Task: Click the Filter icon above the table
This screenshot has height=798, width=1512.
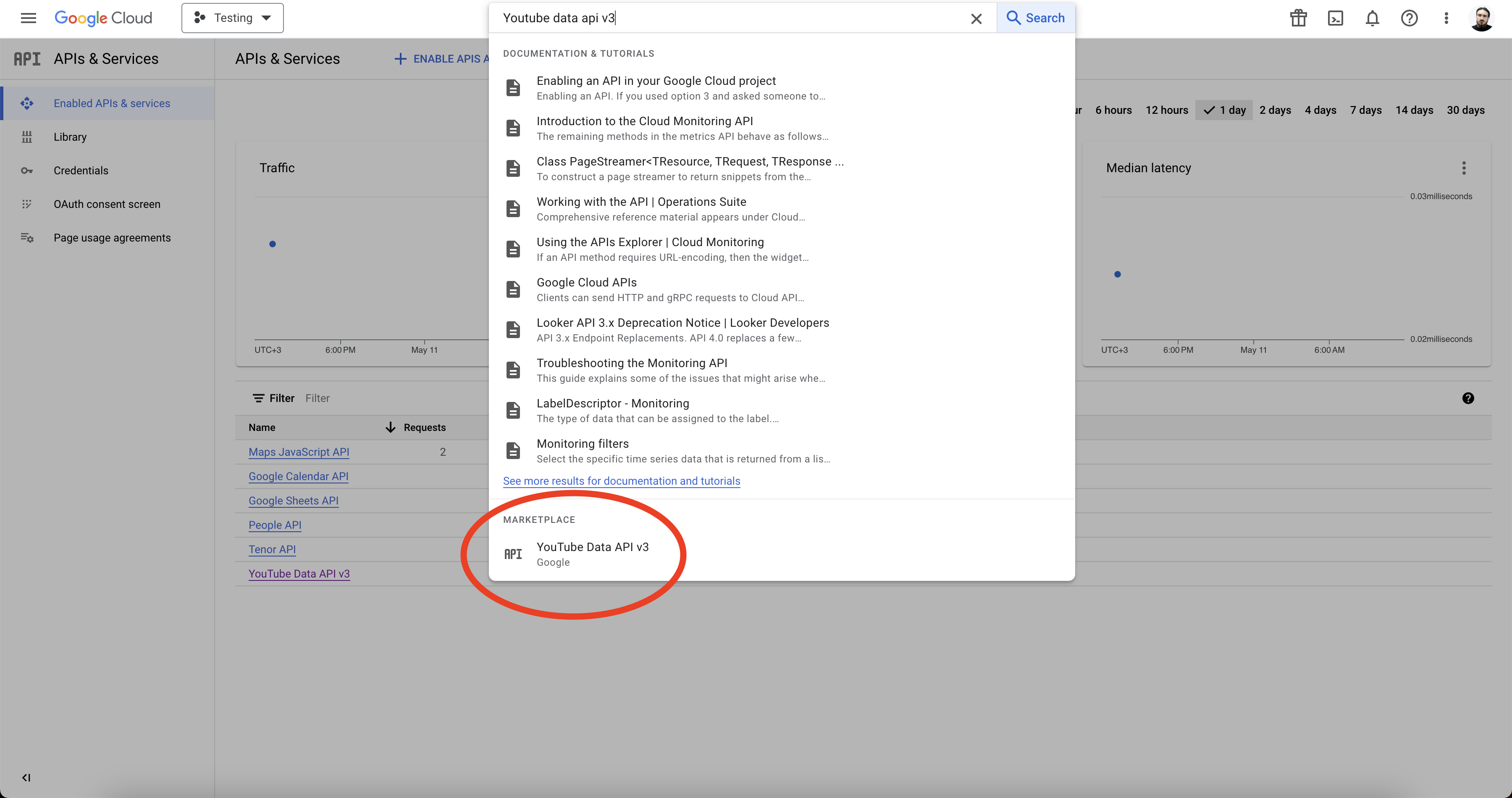Action: coord(258,399)
